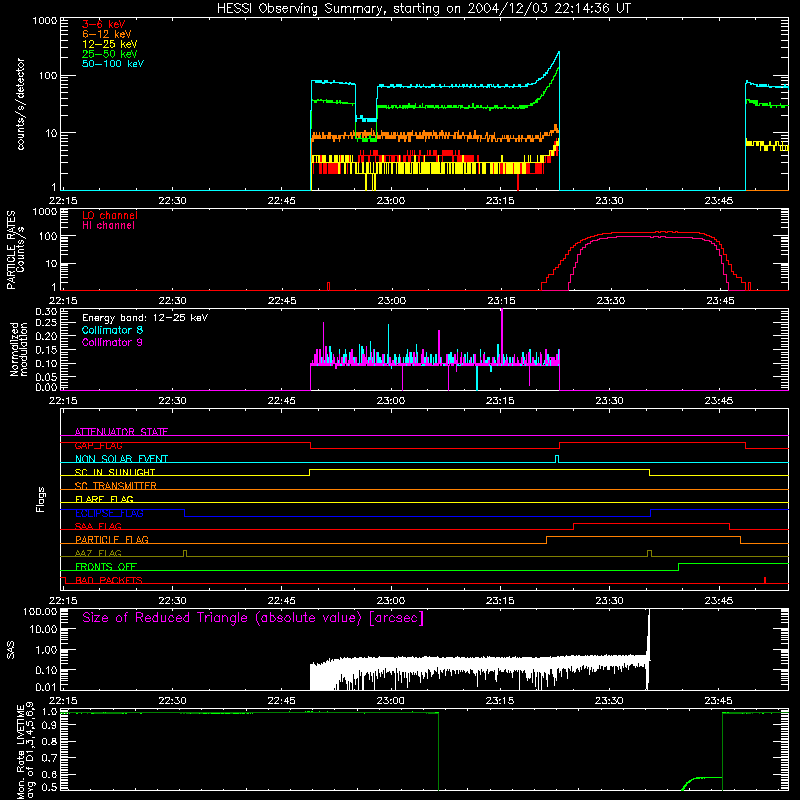This screenshot has height=800, width=800.
Task: Click the SAA_FLAG label
Action: pyautogui.click(x=98, y=526)
